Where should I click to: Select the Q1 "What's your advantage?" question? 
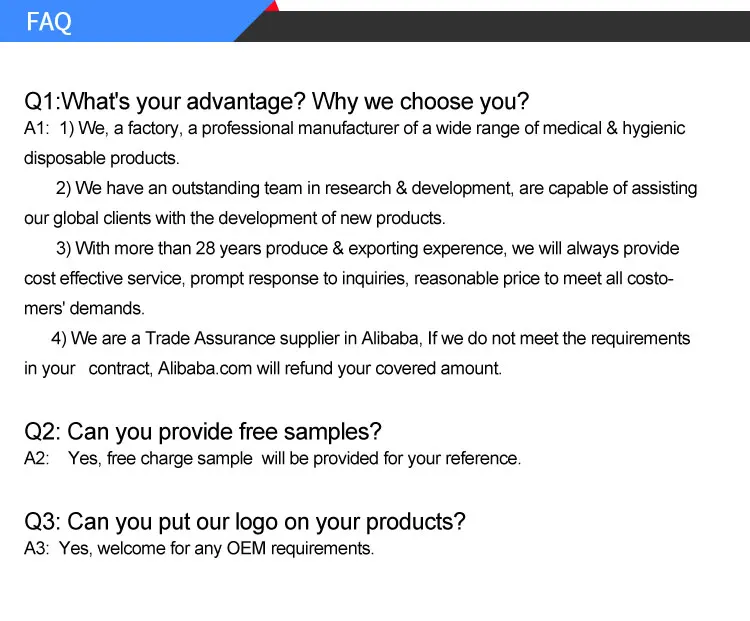point(276,102)
